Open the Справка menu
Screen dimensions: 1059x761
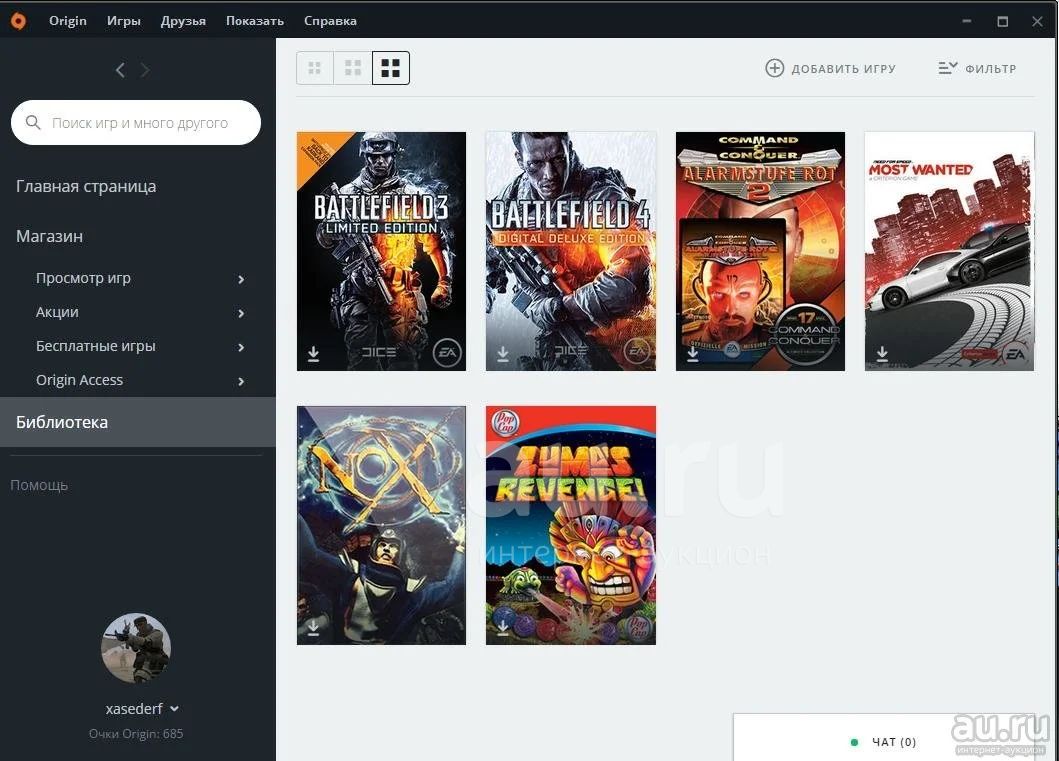coord(330,21)
